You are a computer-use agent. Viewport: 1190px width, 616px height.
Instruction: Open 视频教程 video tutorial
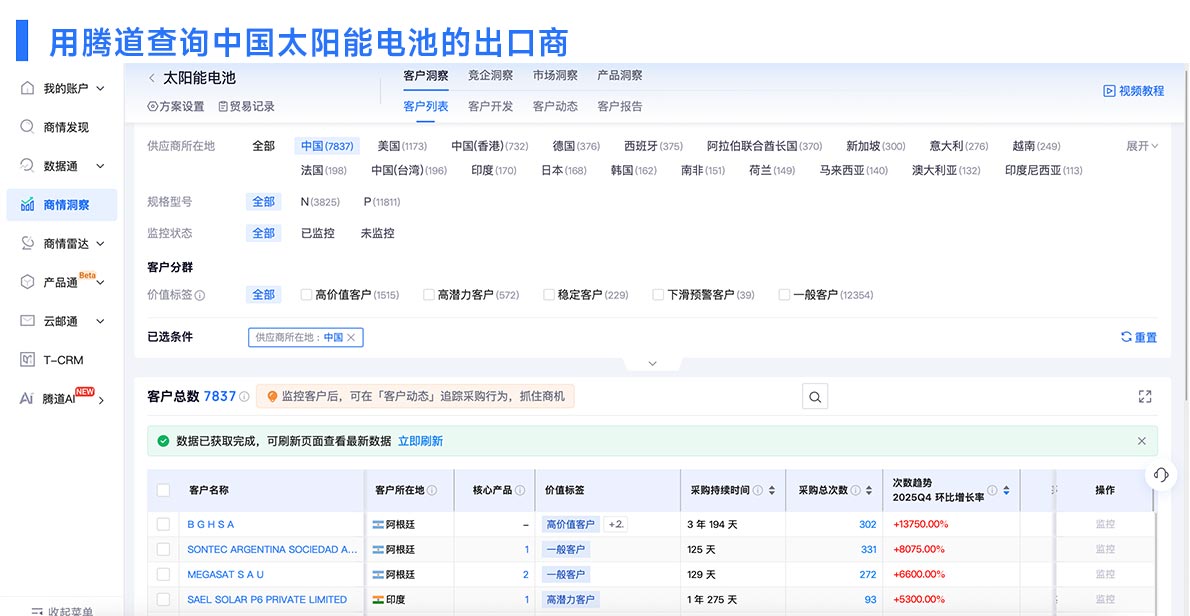click(1134, 90)
